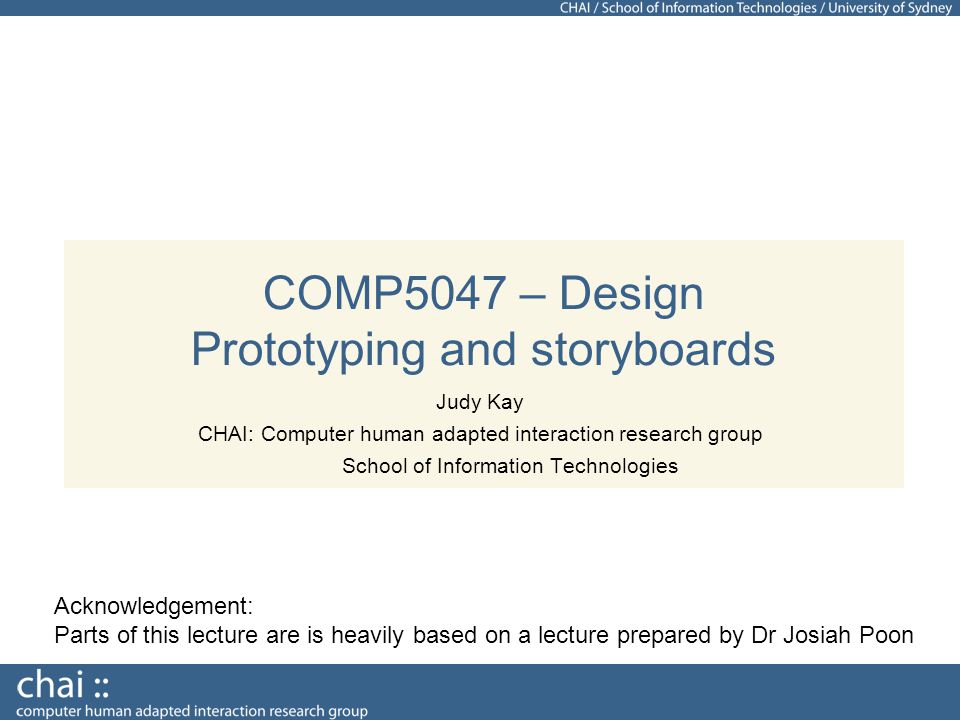Image resolution: width=960 pixels, height=720 pixels.
Task: Select 'CHAI: Computer human adapted interaction research group' line
Action: pos(480,434)
